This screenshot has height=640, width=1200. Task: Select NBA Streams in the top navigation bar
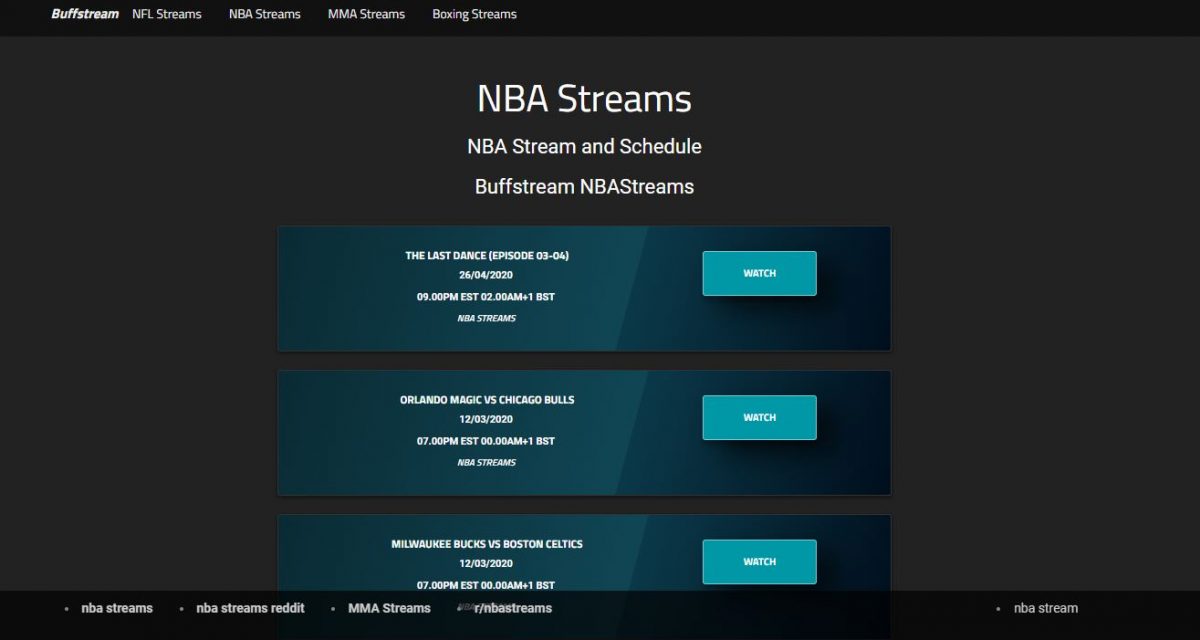pos(264,14)
